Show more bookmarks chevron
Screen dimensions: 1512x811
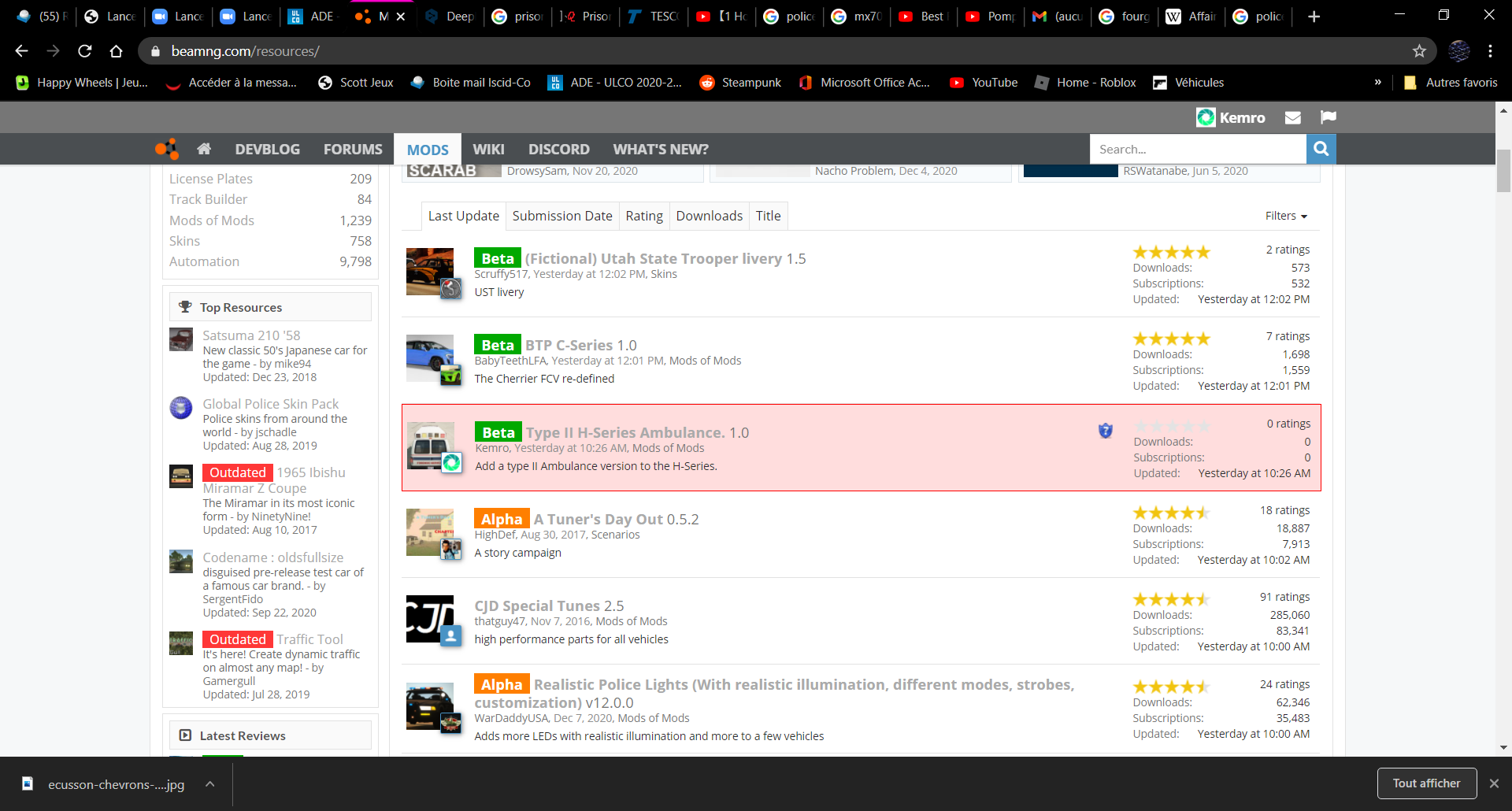click(x=1377, y=83)
